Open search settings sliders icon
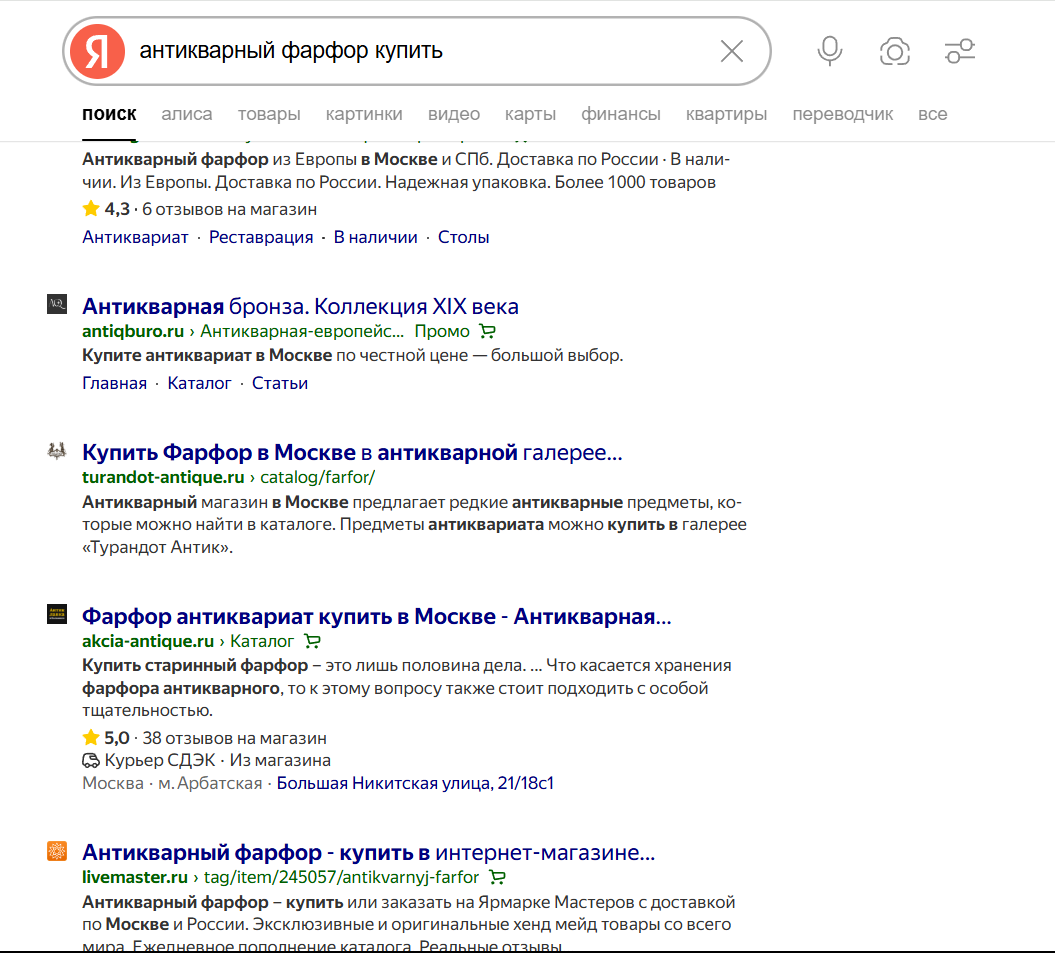This screenshot has width=1055, height=953. point(960,51)
